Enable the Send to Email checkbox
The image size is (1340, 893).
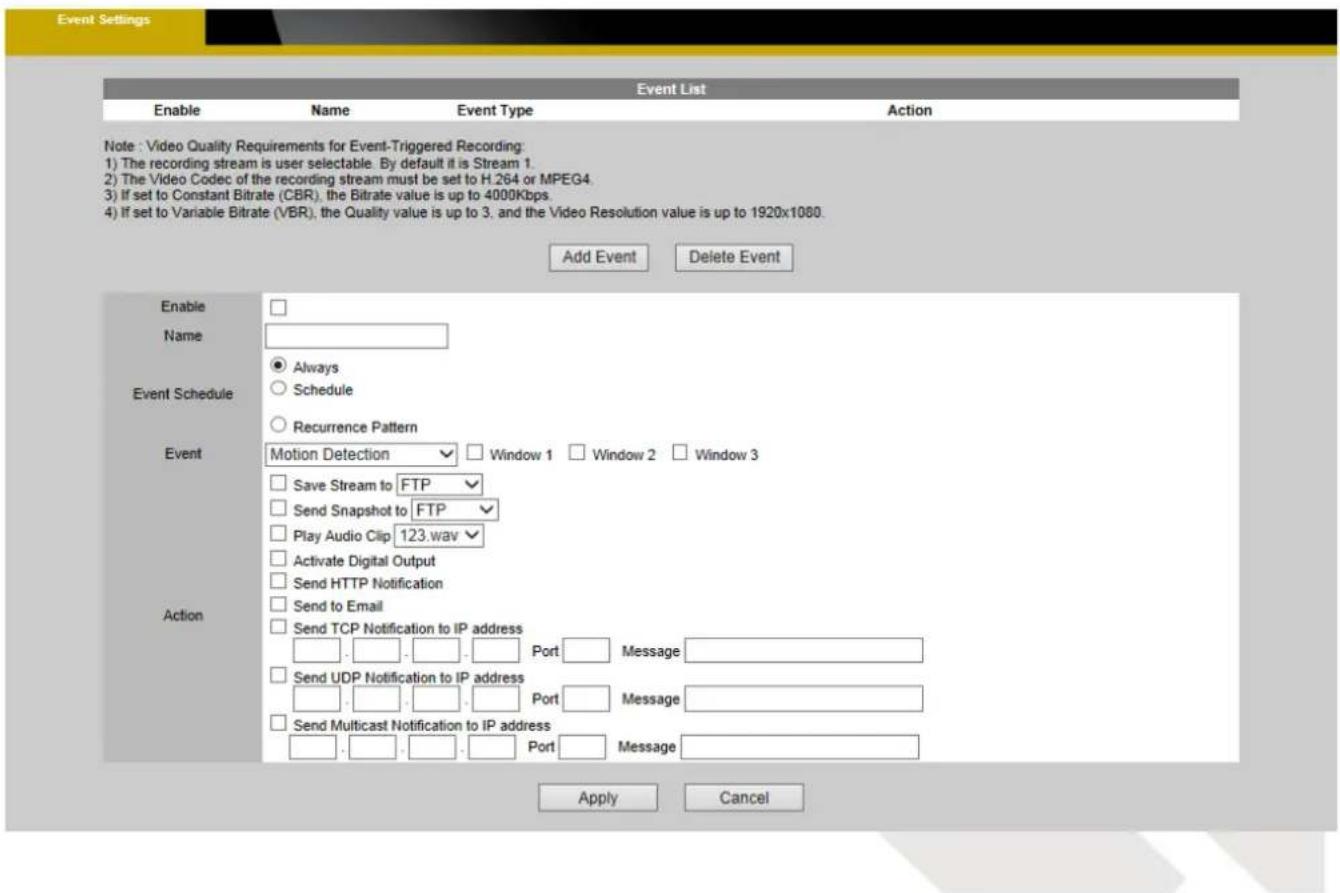click(279, 605)
